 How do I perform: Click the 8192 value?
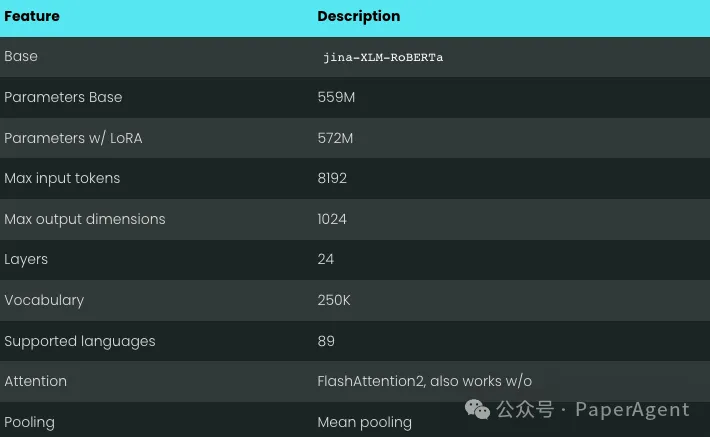(334, 178)
